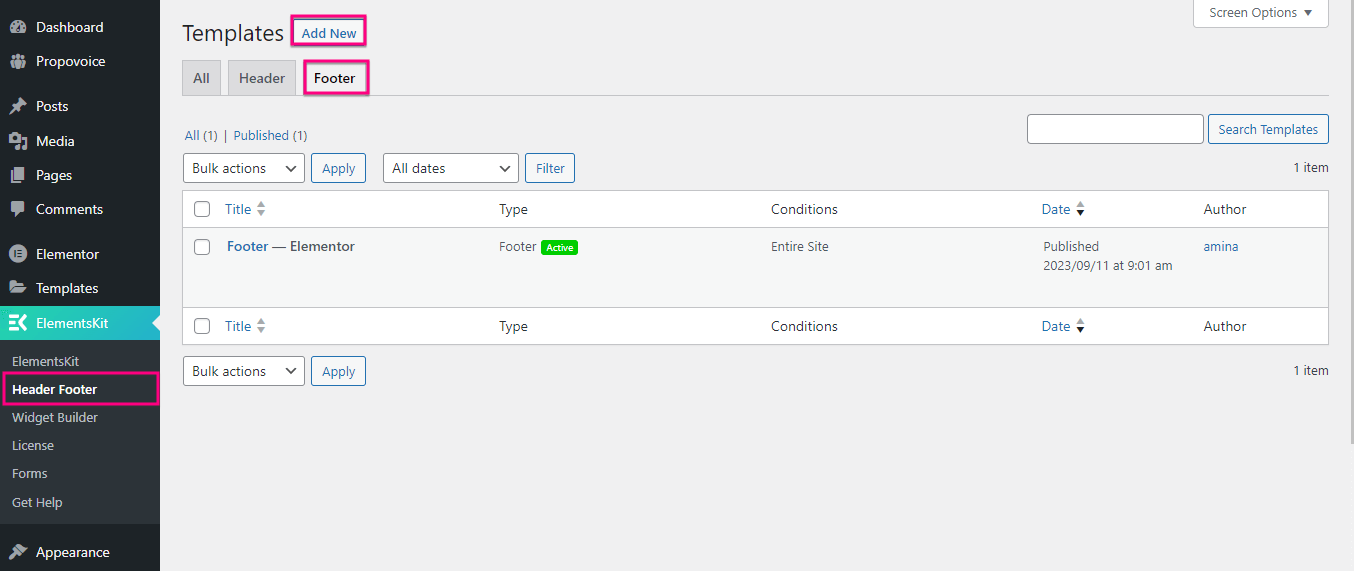Click the Elementor logo icon
This screenshot has height=571, width=1354.
[x=18, y=254]
